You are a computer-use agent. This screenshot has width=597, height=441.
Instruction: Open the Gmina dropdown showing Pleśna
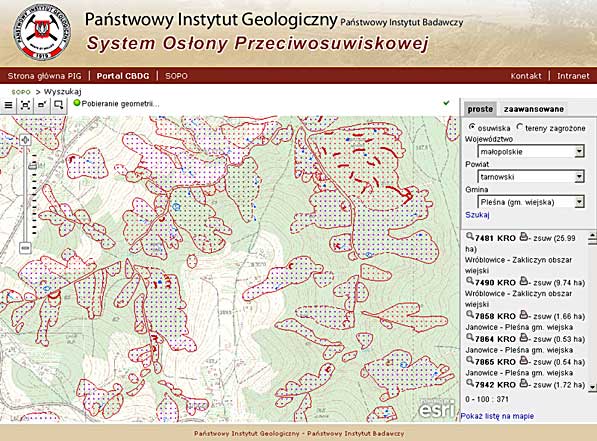point(531,202)
